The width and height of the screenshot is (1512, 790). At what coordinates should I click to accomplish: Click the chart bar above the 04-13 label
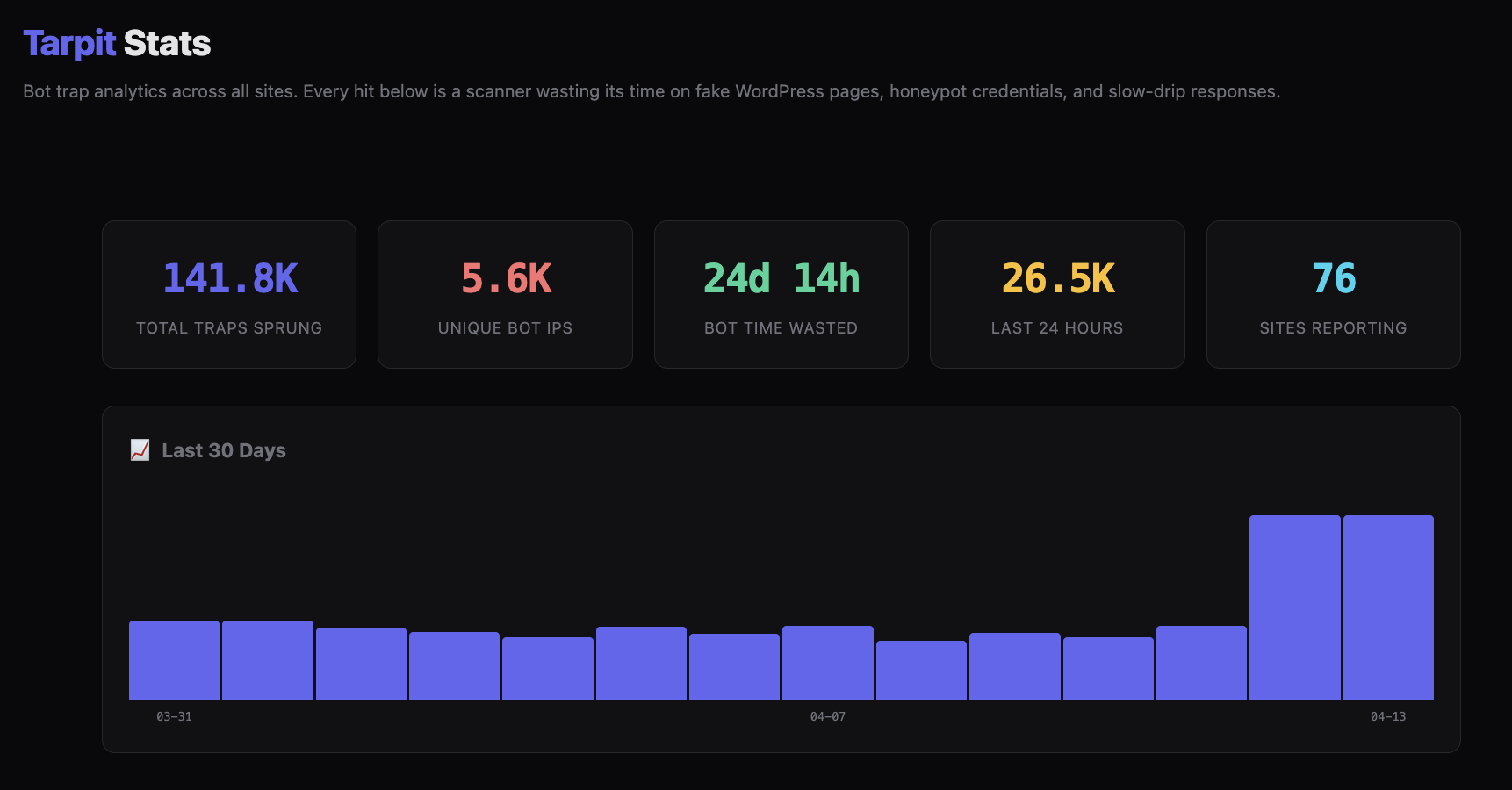(x=1388, y=607)
